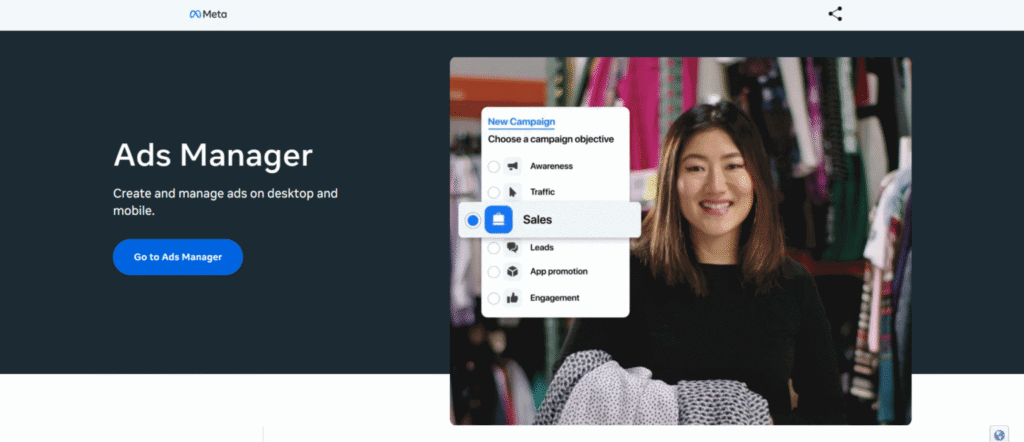
Task: Select the Engagement radio button
Action: point(494,298)
